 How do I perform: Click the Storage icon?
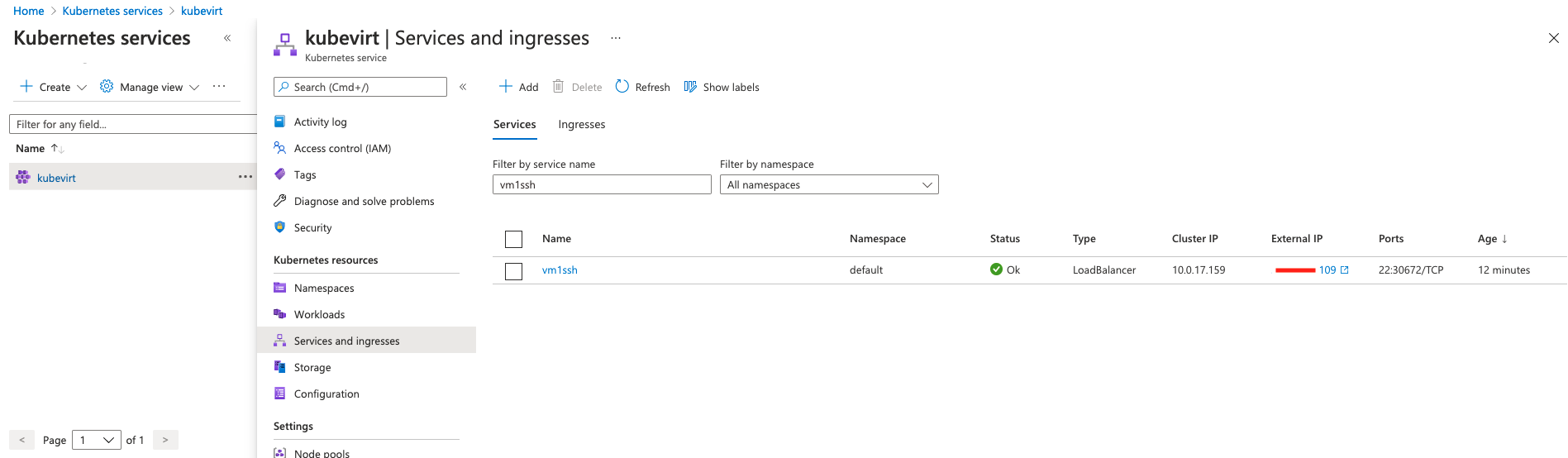tap(280, 367)
